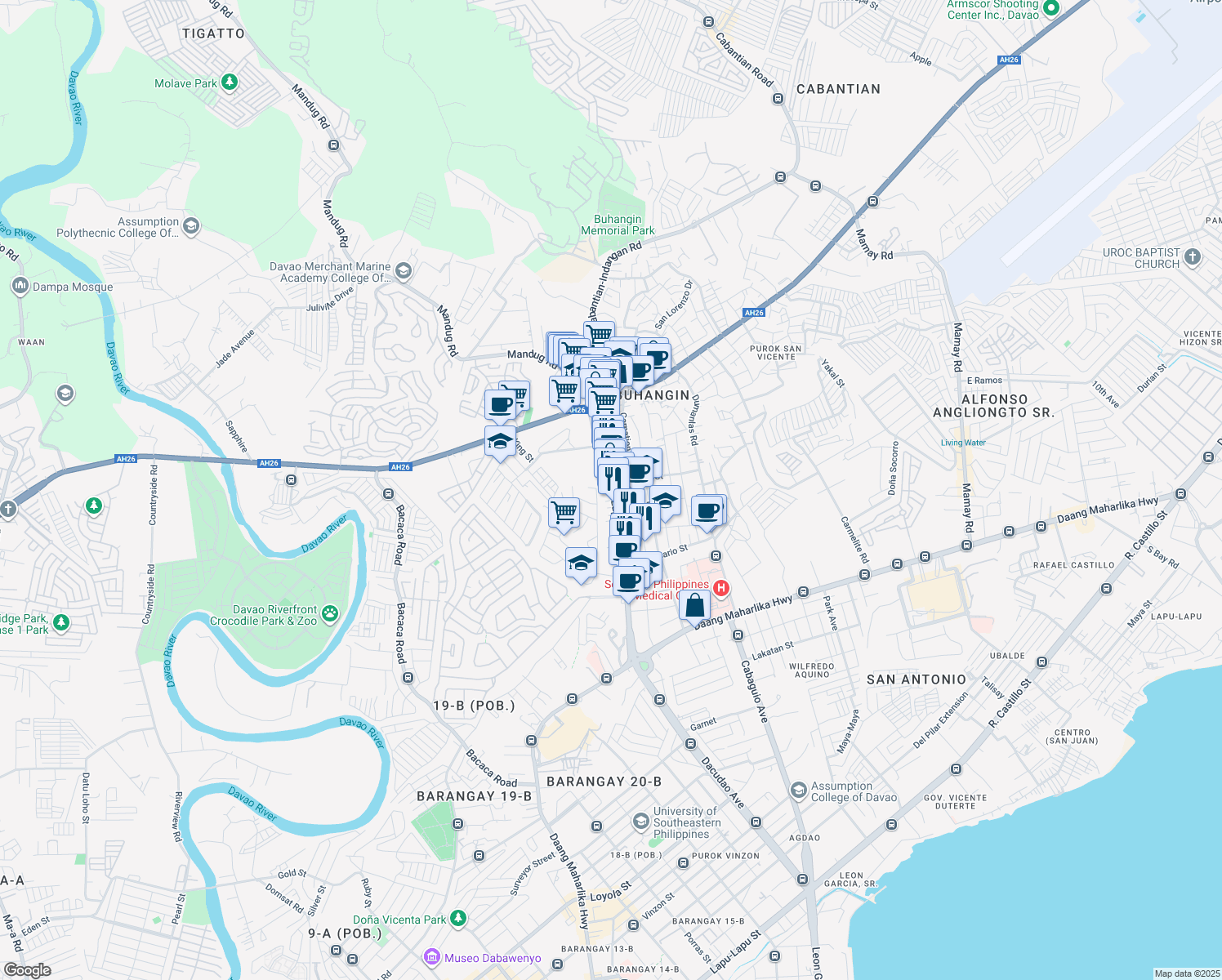This screenshot has width=1222, height=980.
Task: Click the coffee cup marker west of Buhangin
Action: pos(502,402)
